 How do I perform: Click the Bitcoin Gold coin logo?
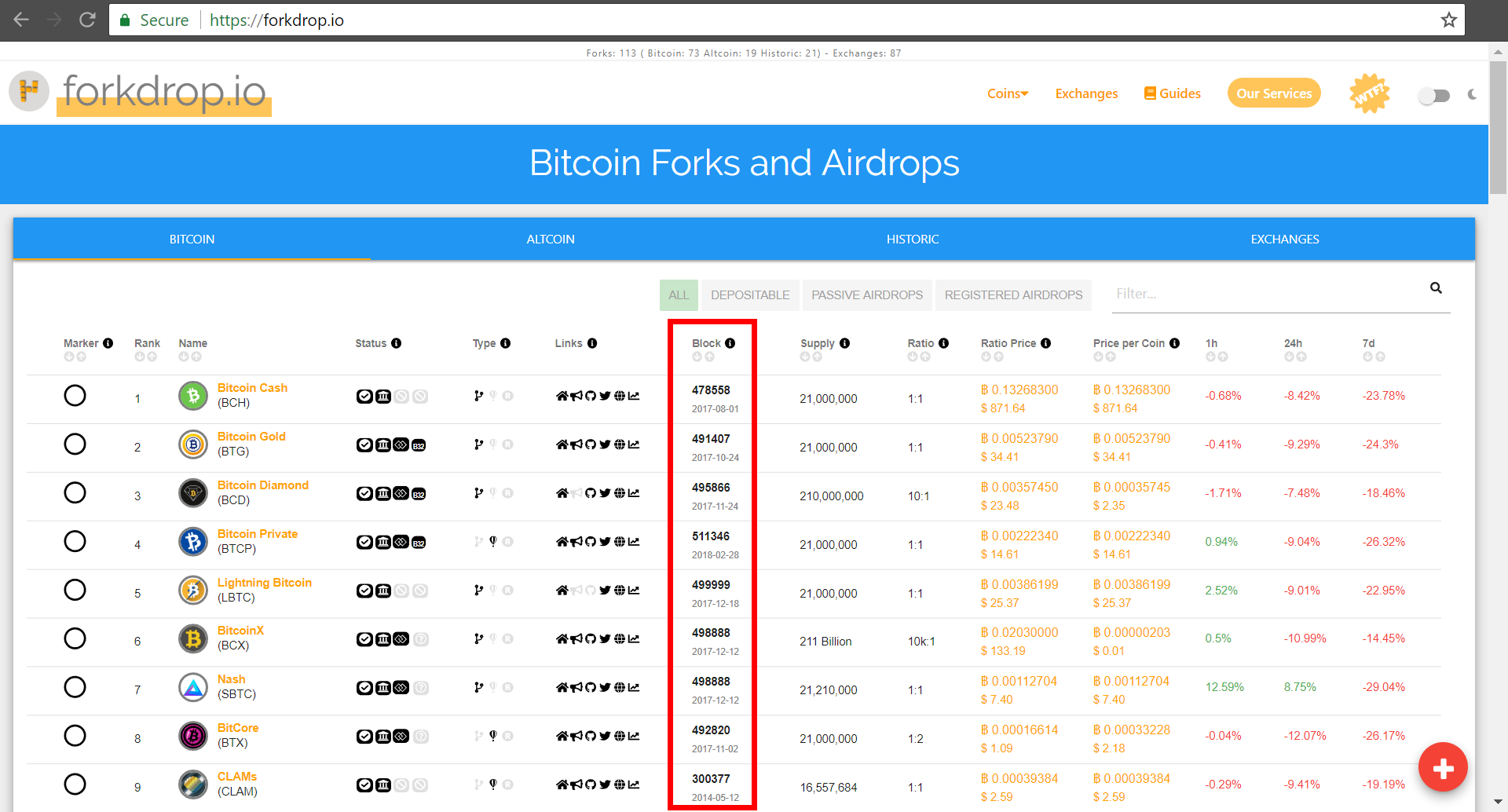tap(193, 444)
